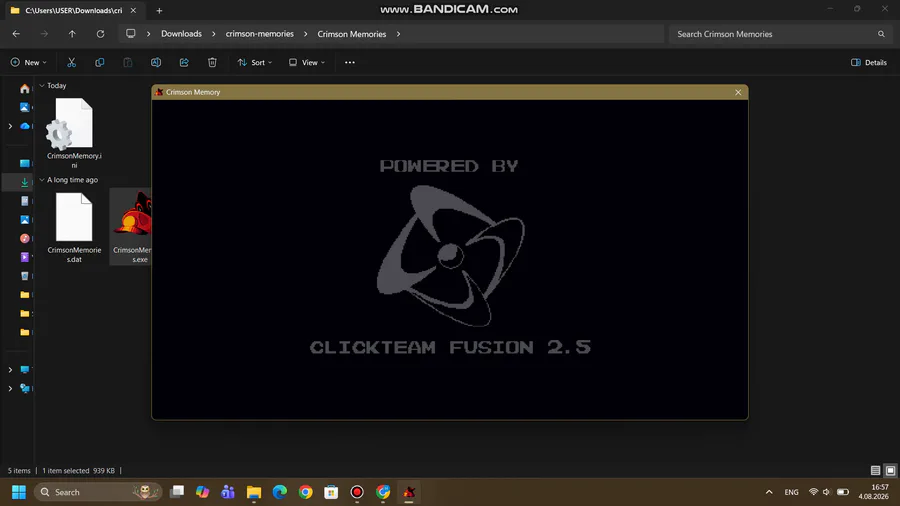
Task: Open Home in the Explorer sidebar
Action: point(25,88)
